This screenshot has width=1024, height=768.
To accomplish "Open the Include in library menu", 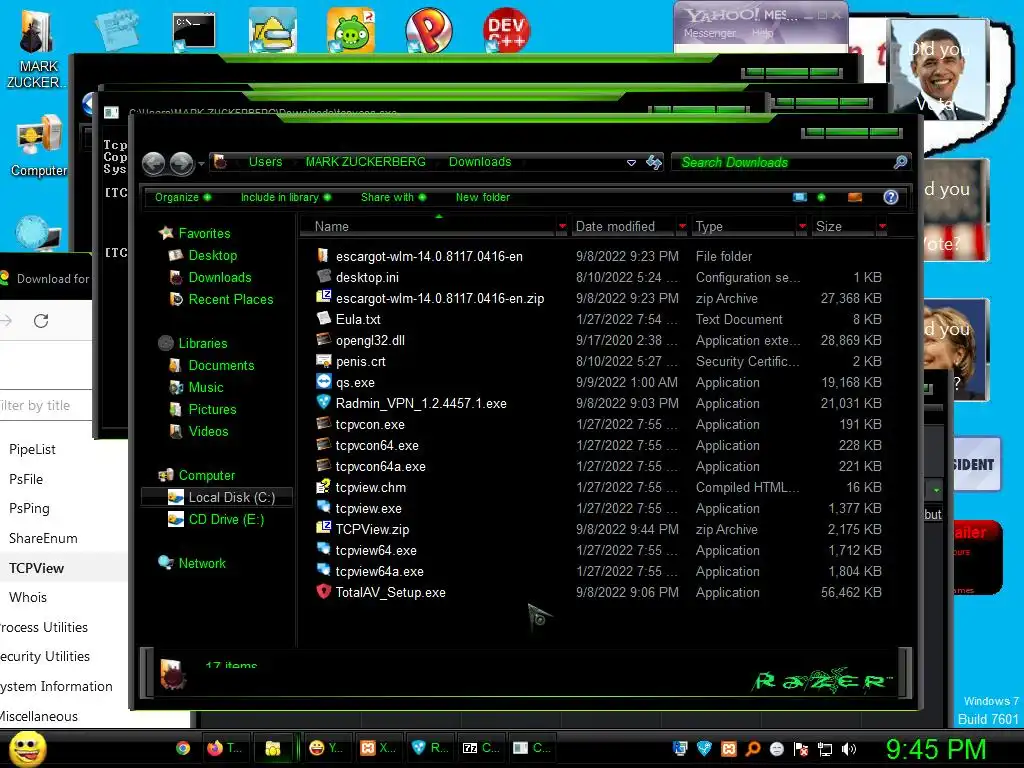I will coord(285,197).
